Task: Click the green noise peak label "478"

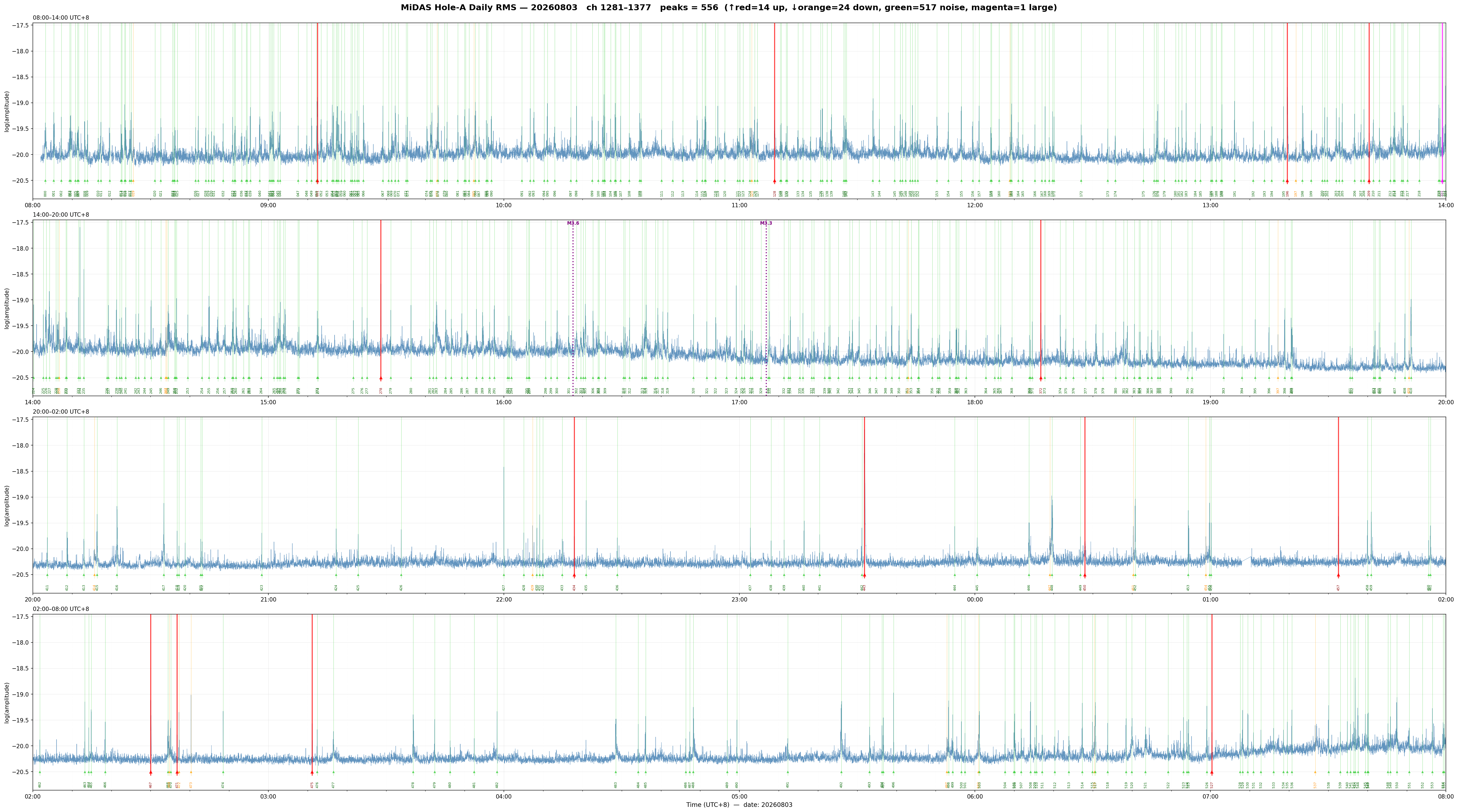Action: click(x=413, y=785)
